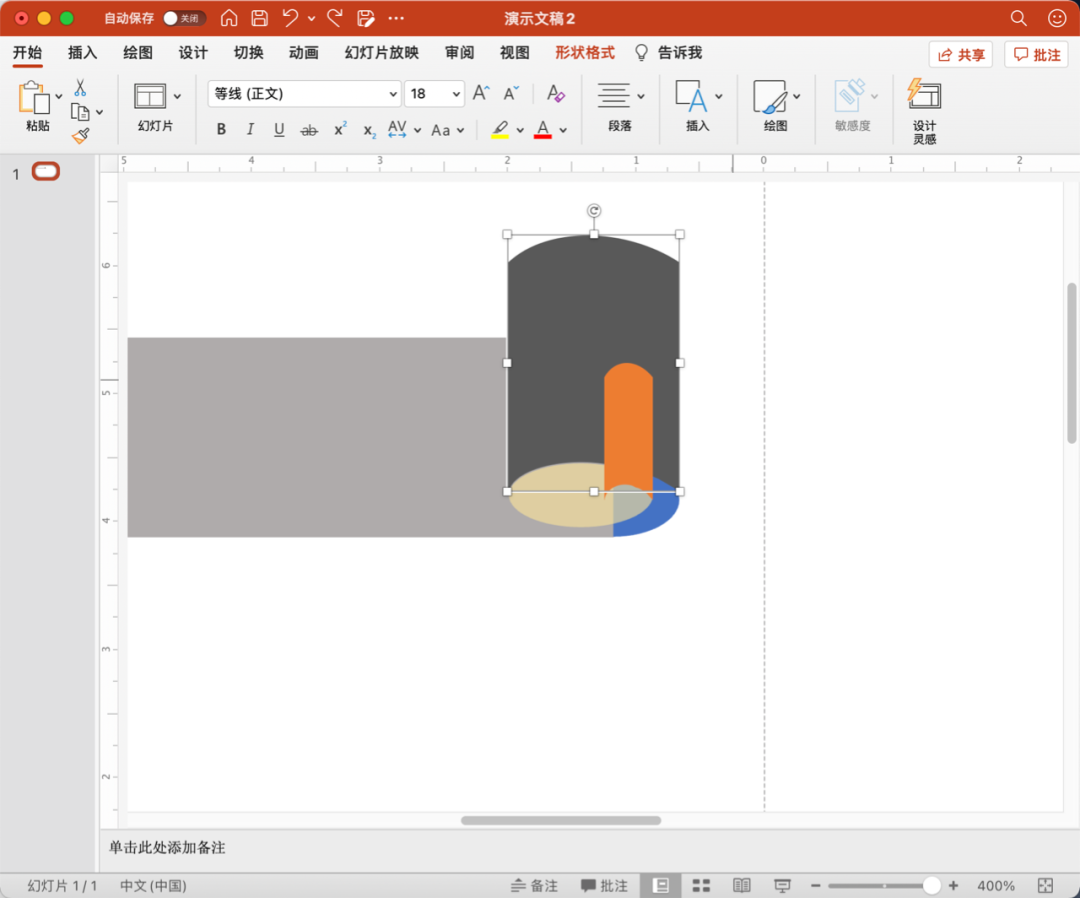Switch to slide sorter grid view
The height and width of the screenshot is (898, 1080).
701,886
